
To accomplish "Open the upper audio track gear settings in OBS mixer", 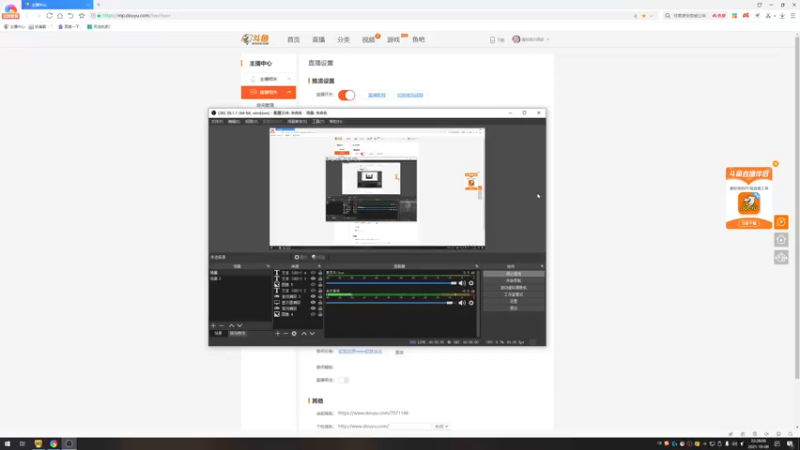I will (471, 283).
